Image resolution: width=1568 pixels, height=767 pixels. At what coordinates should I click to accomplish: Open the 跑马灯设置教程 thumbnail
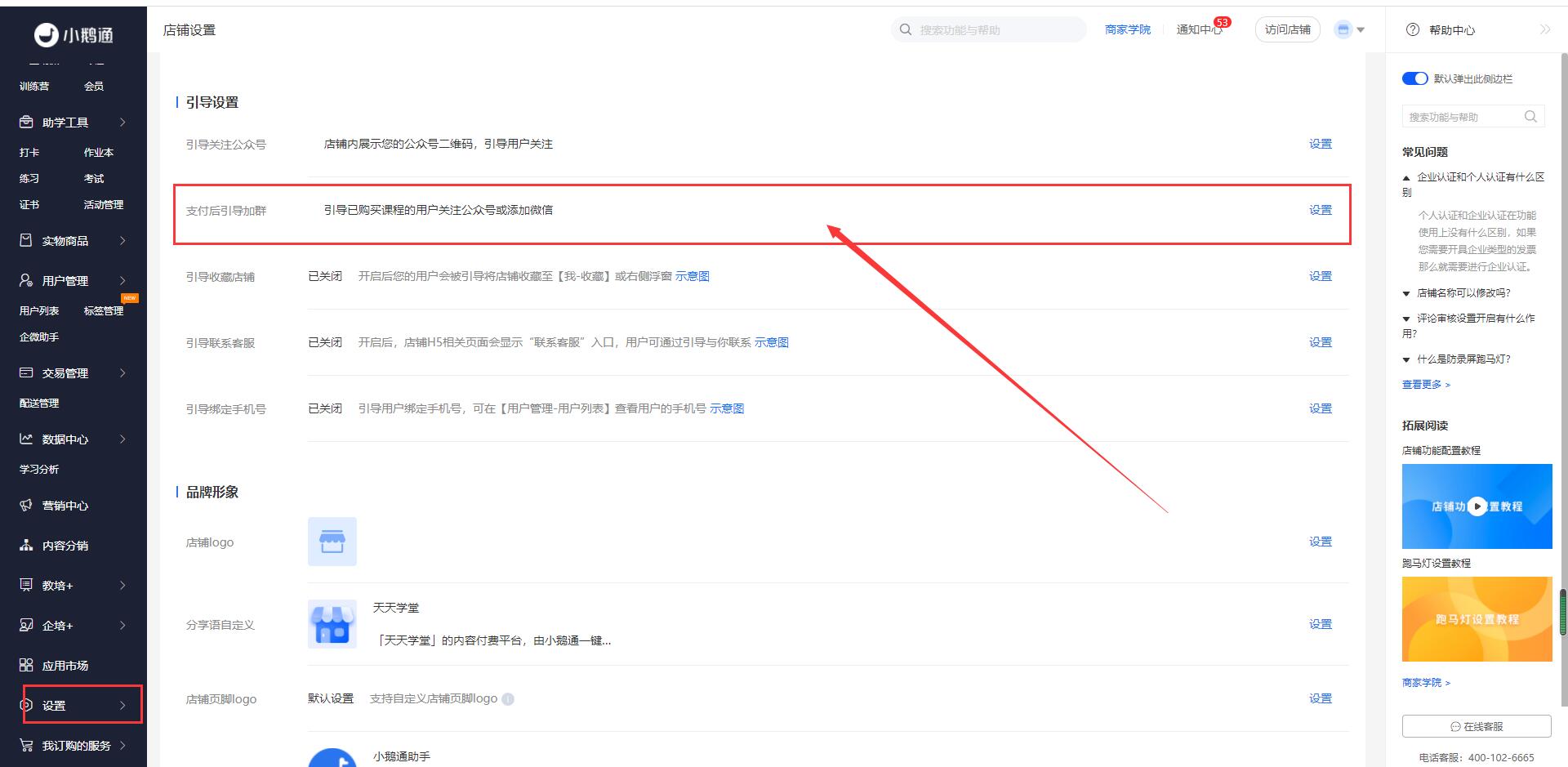(x=1477, y=619)
